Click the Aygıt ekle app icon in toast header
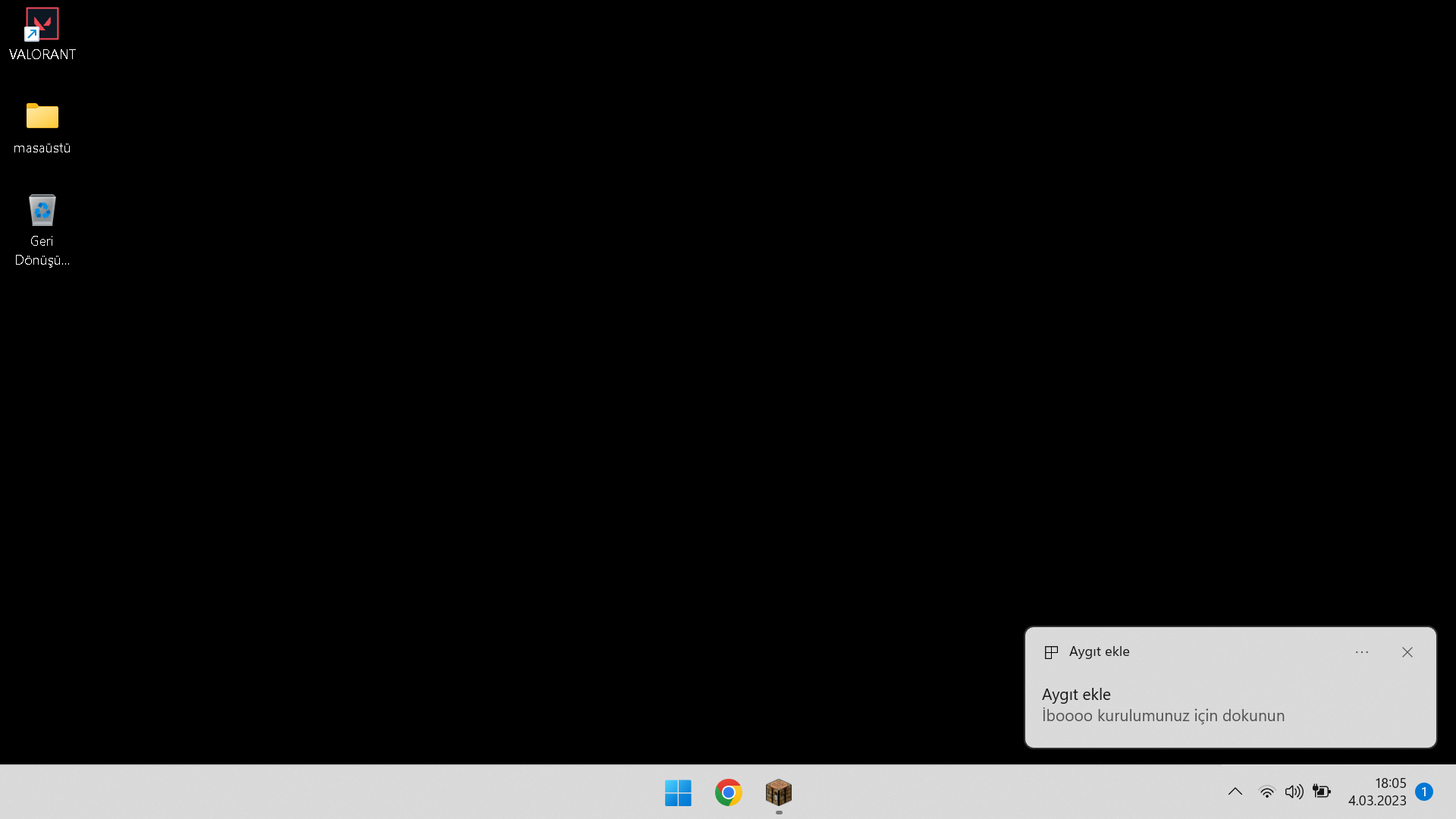 (1051, 652)
